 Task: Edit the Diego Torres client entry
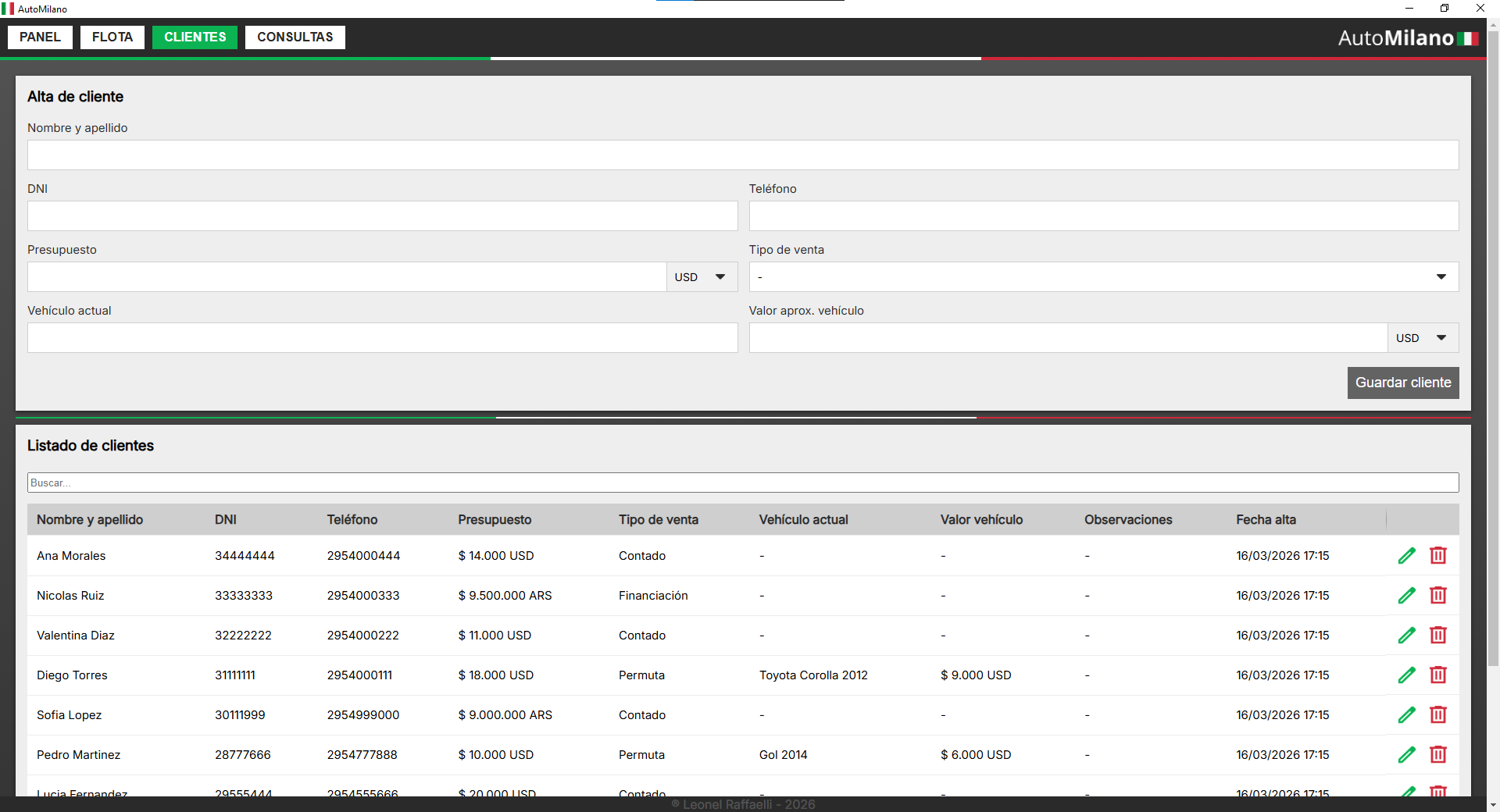tap(1406, 675)
